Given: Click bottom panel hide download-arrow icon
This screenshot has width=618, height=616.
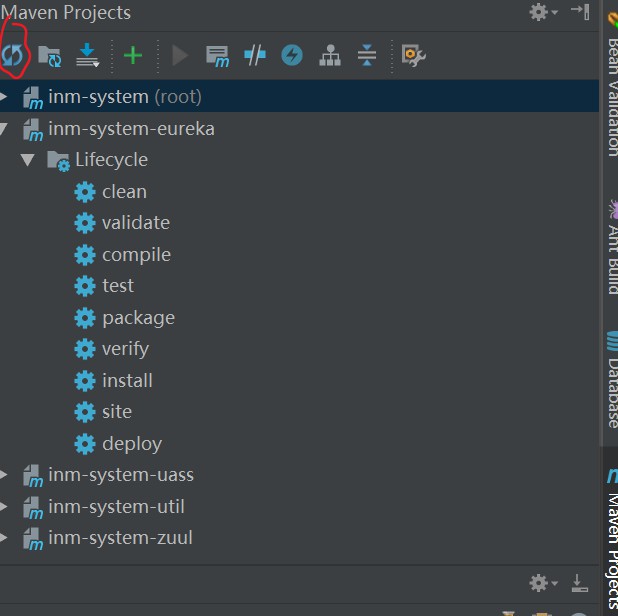Looking at the screenshot, I should point(579,583).
